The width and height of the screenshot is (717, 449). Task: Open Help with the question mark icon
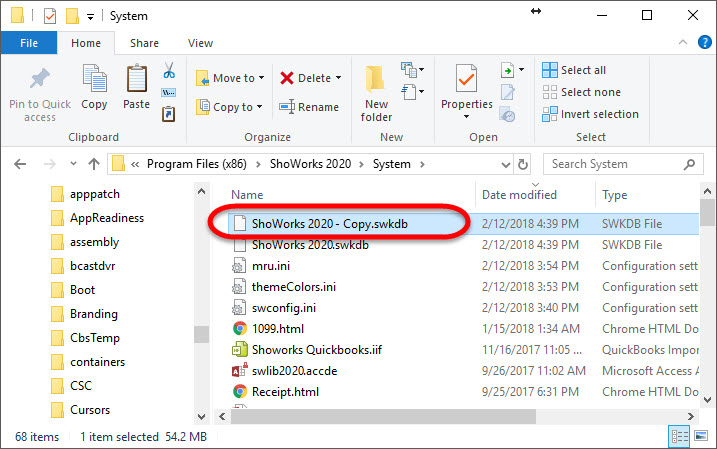[705, 43]
